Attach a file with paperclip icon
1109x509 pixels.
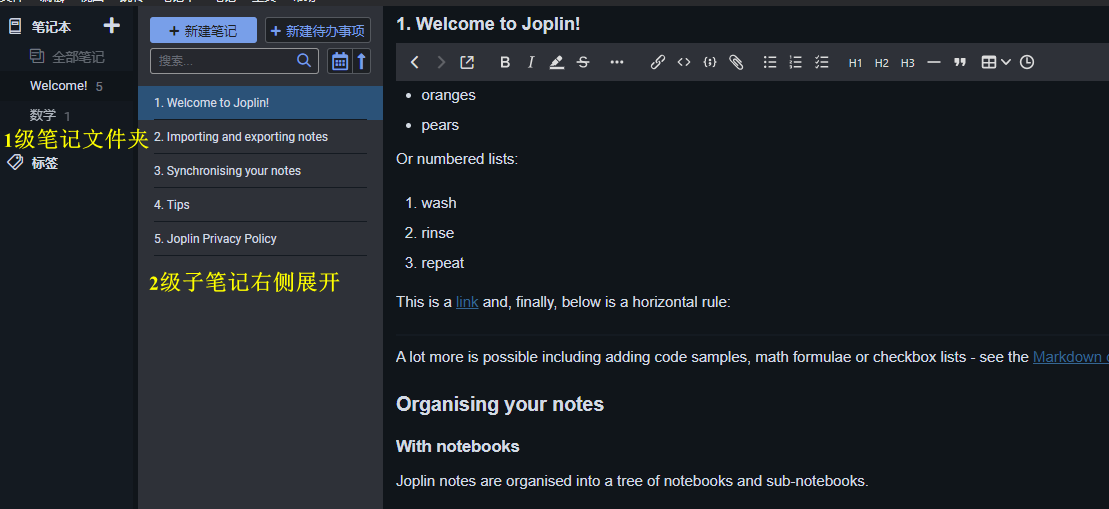[x=736, y=62]
